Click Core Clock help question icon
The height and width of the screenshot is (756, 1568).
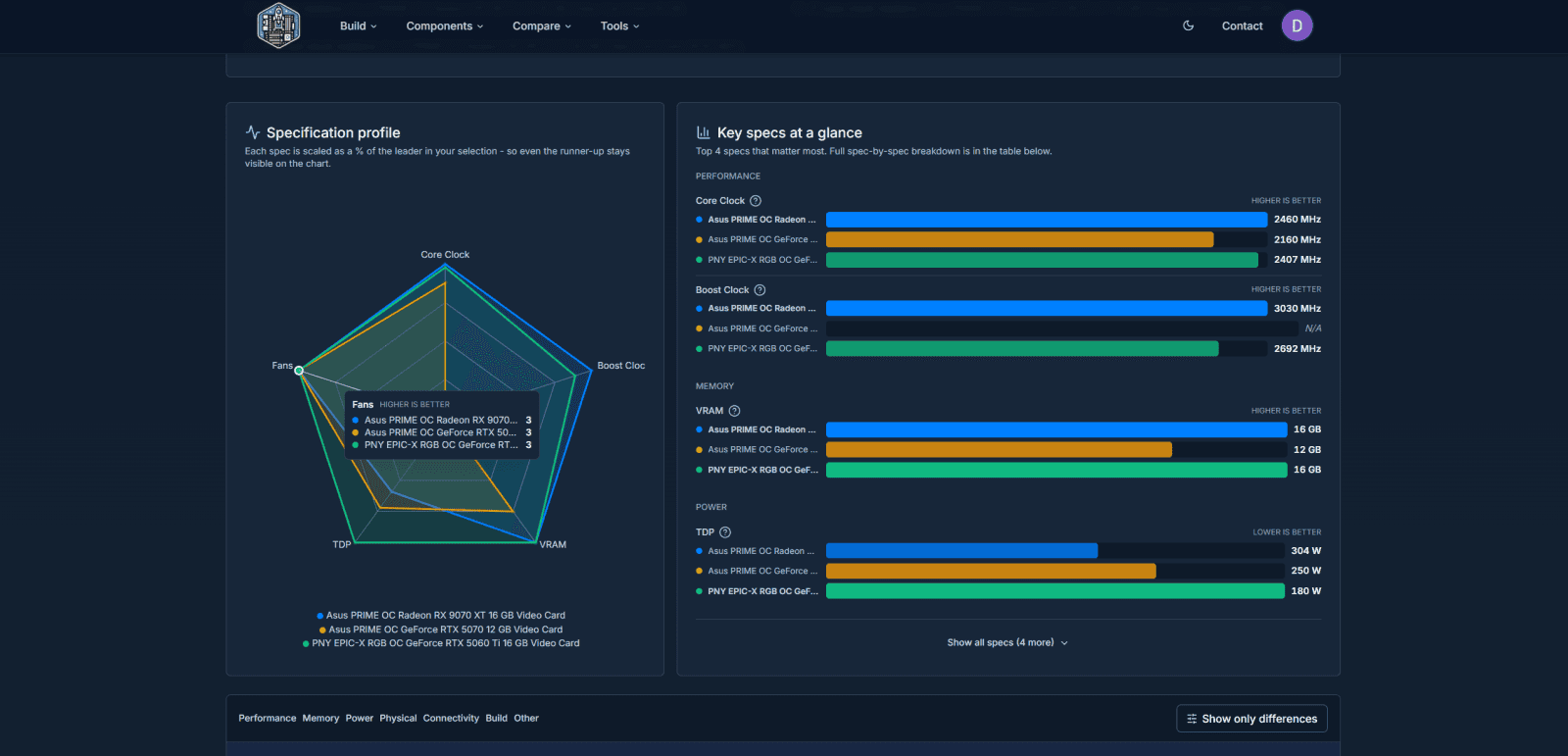pos(756,201)
